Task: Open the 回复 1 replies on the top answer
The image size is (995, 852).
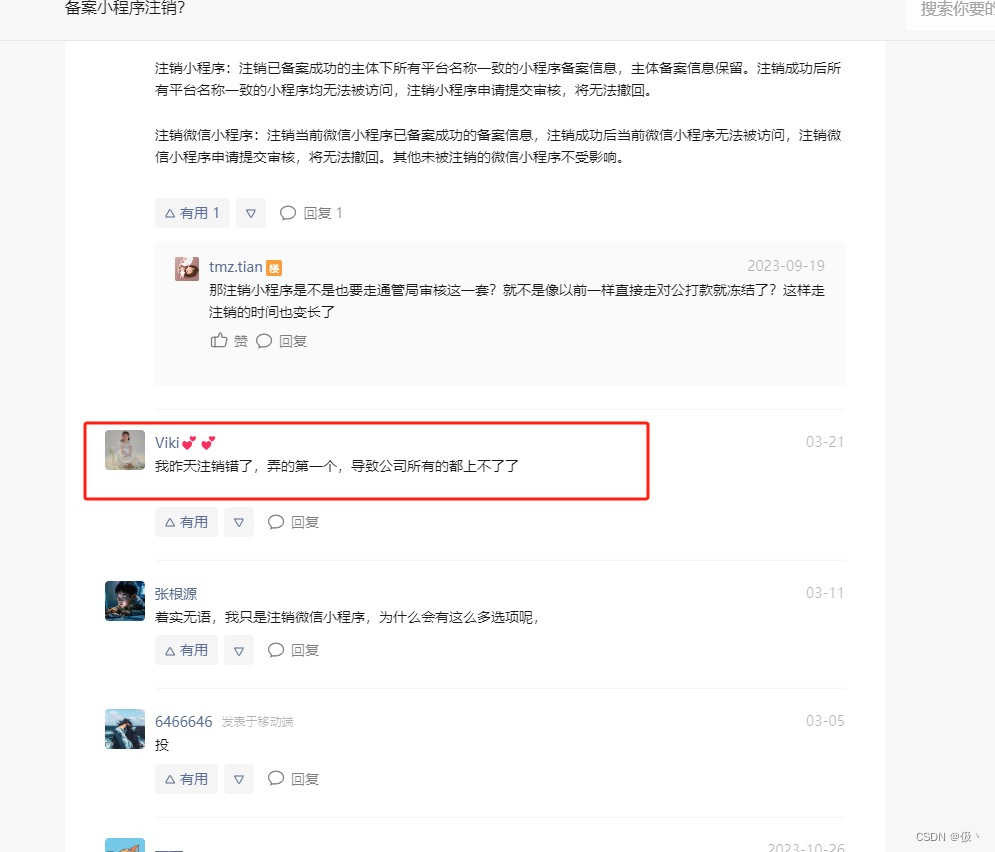Action: pos(311,213)
